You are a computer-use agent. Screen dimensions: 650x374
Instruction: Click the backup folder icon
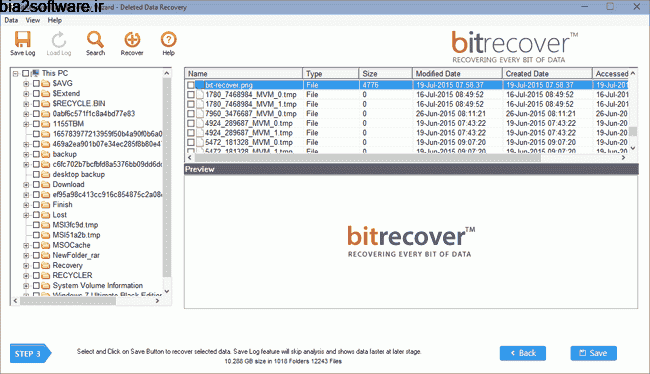click(45, 154)
